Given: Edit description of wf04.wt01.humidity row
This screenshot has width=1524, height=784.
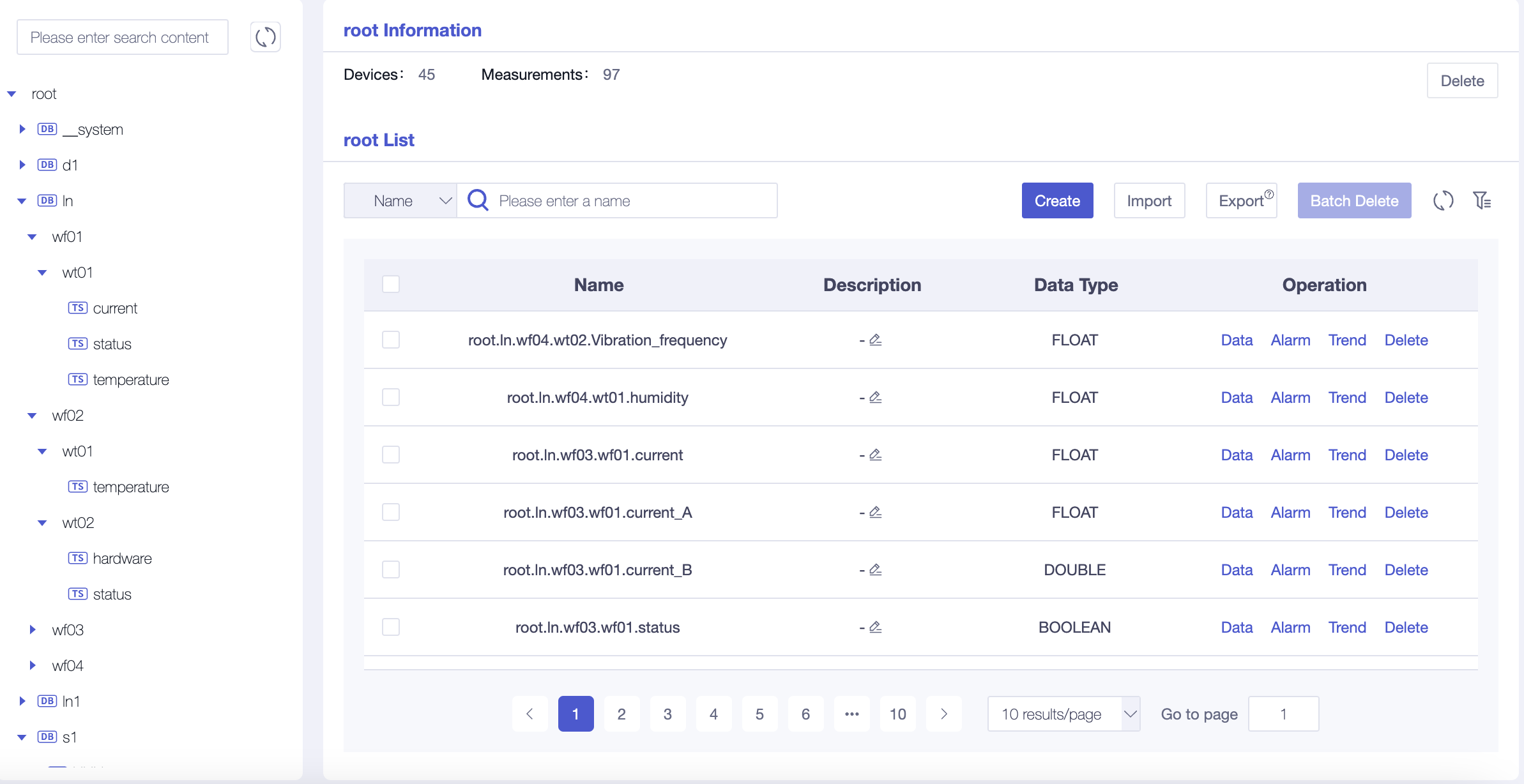Looking at the screenshot, I should coord(876,397).
